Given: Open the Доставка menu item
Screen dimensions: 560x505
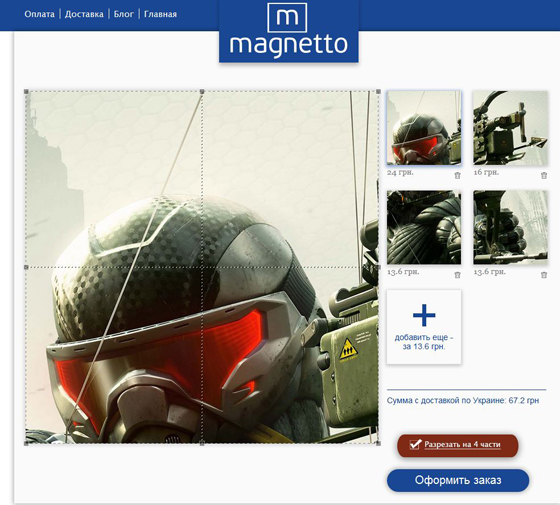Looking at the screenshot, I should pos(84,14).
